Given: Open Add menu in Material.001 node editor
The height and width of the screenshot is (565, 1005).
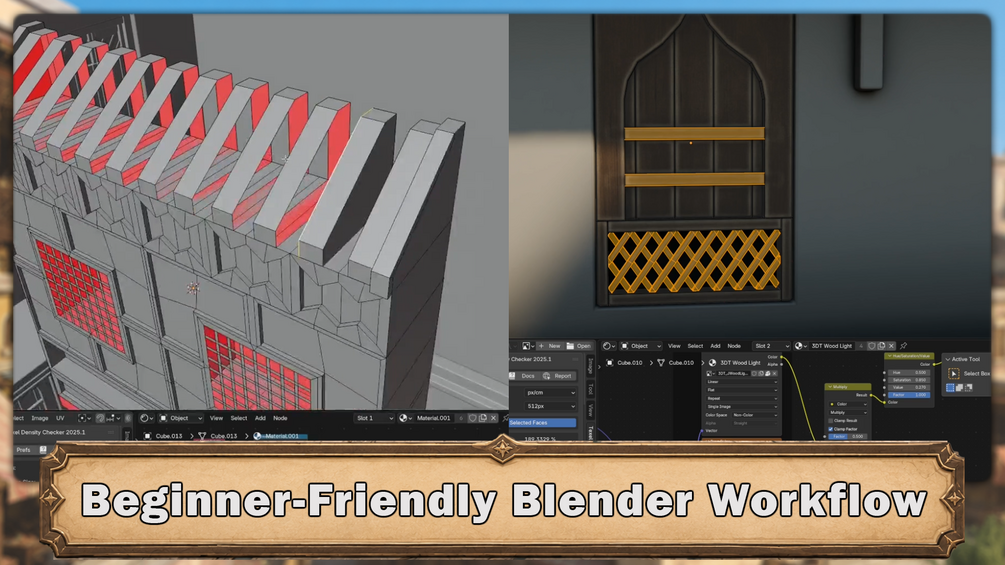Looking at the screenshot, I should point(260,418).
